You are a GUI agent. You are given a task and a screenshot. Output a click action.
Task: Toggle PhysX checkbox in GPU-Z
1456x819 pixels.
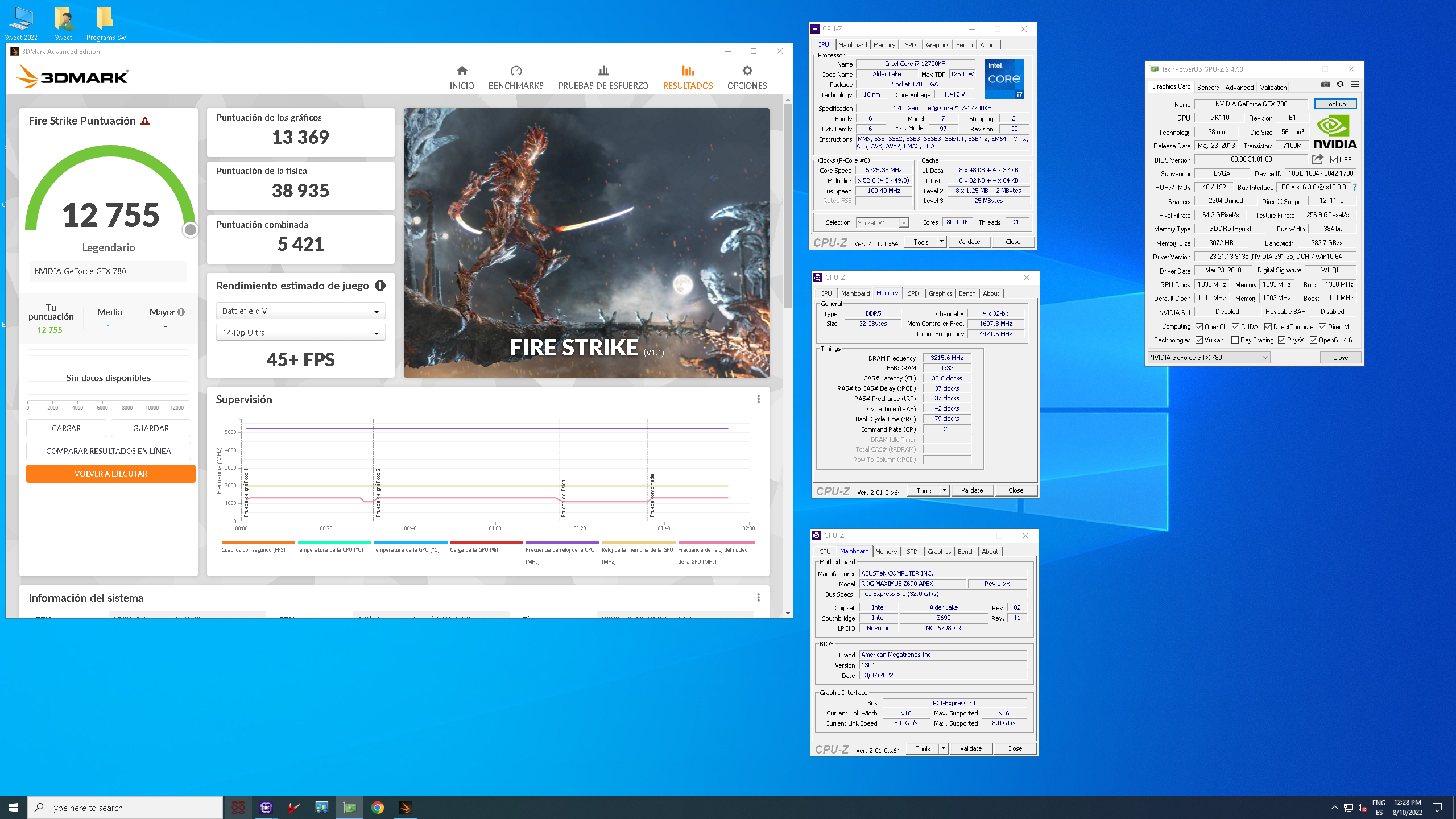(1281, 340)
